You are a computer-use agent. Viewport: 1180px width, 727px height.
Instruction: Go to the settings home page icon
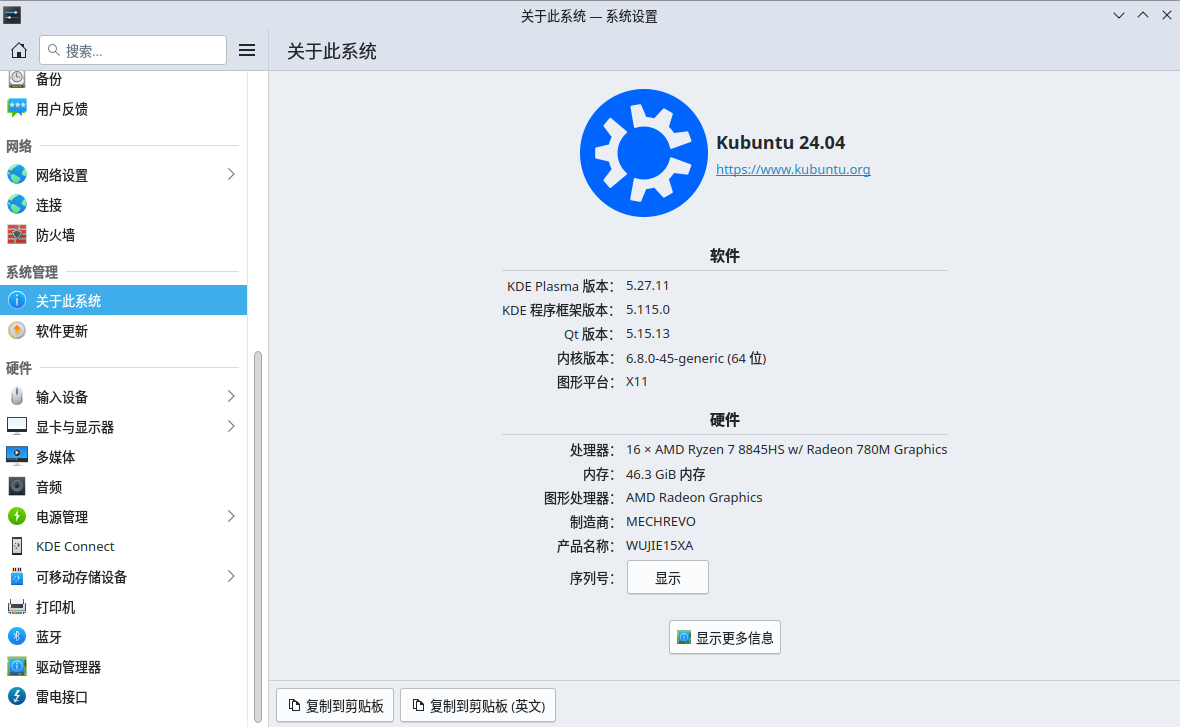[19, 50]
